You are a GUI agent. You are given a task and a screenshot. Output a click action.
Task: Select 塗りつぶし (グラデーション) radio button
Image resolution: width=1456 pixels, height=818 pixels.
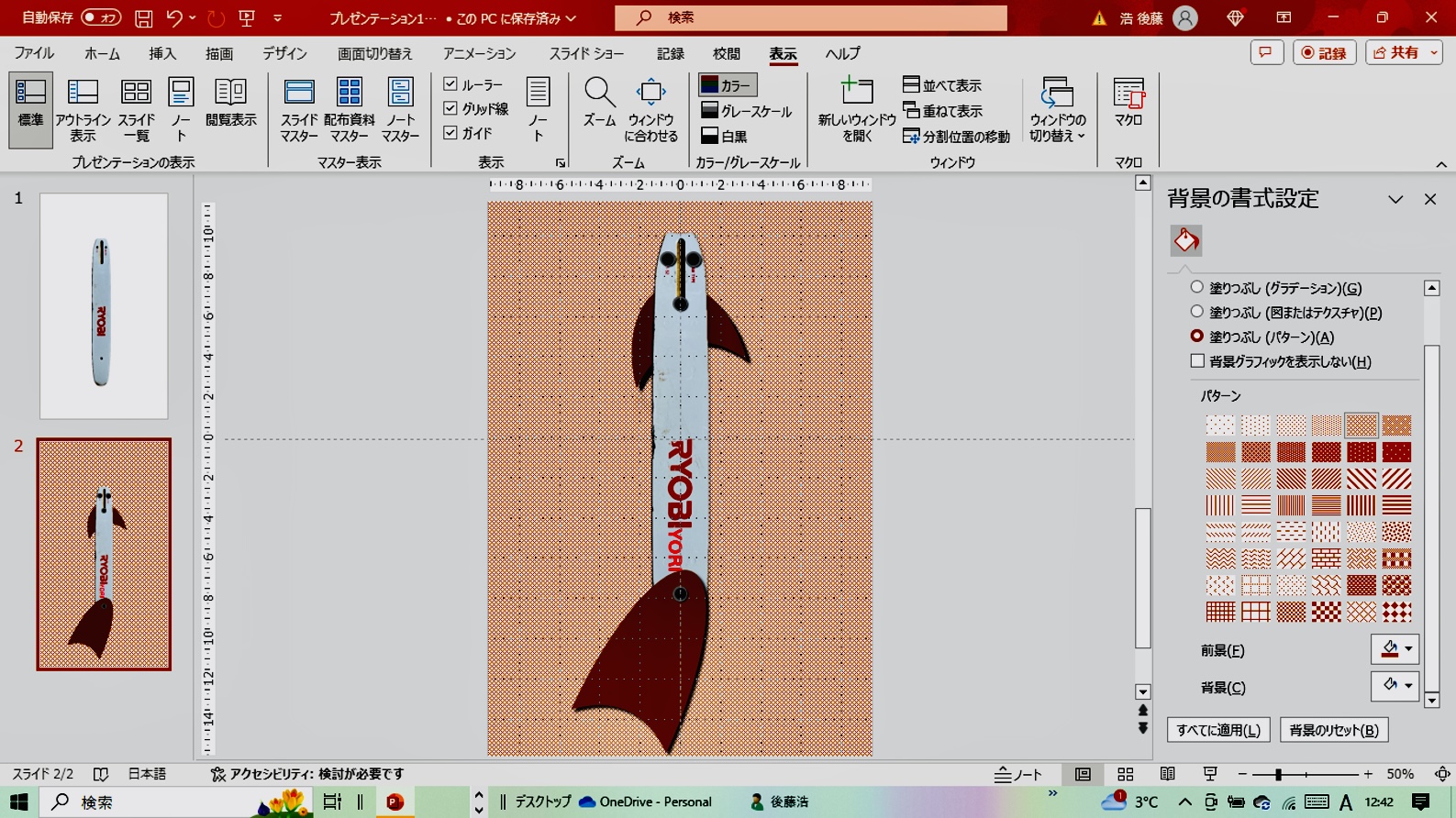click(1196, 287)
